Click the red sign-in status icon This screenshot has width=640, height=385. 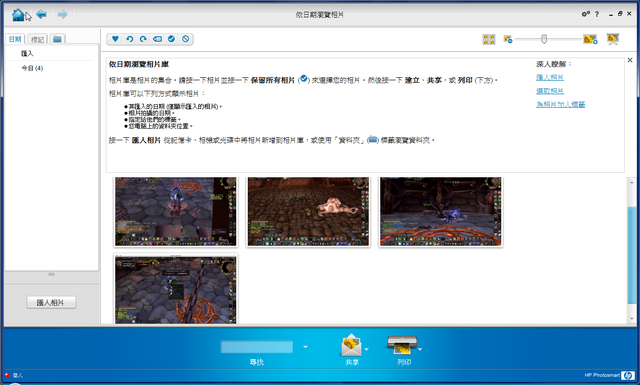point(7,375)
